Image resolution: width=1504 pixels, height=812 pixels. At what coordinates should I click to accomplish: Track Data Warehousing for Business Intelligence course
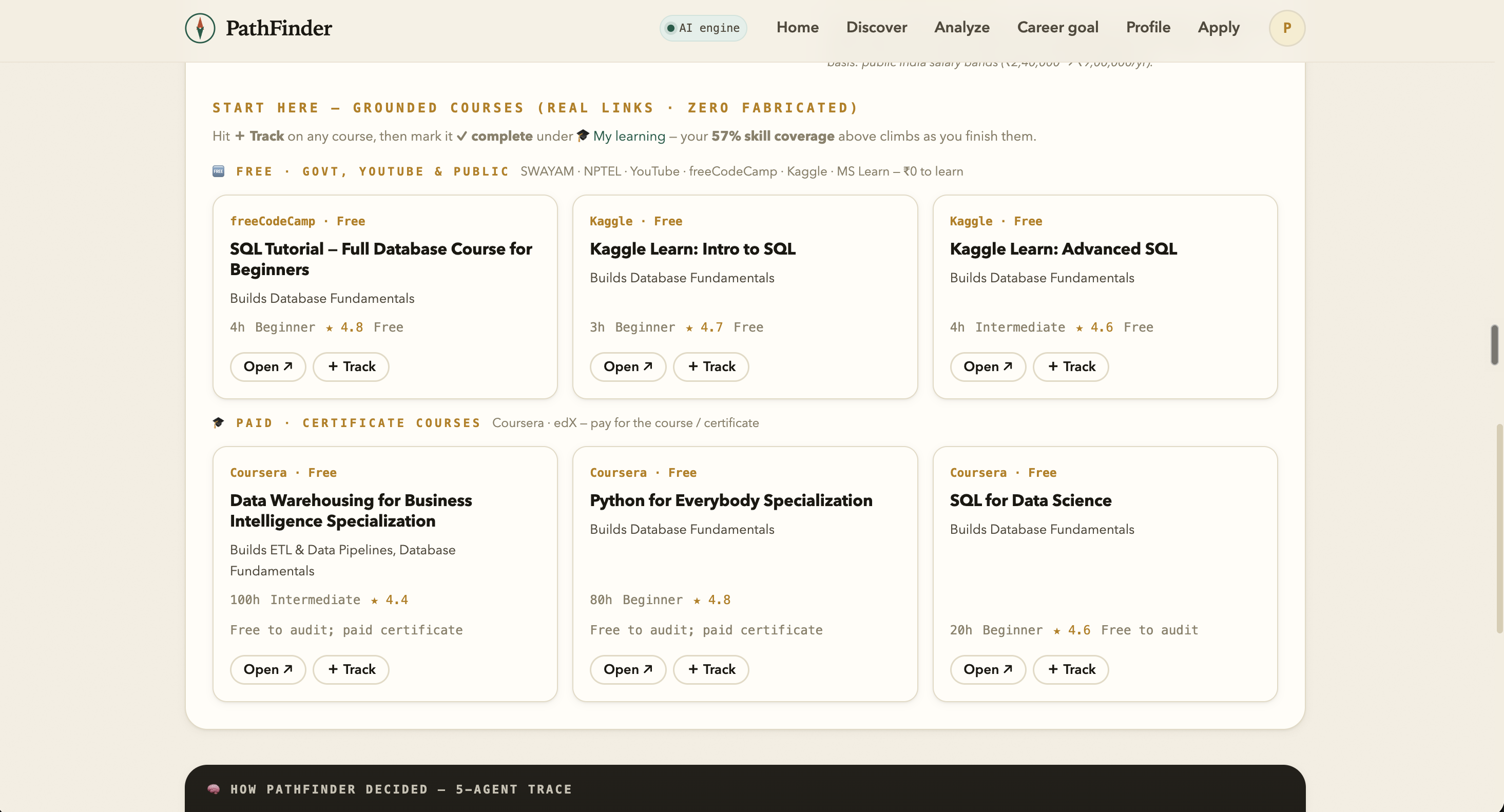pos(351,669)
